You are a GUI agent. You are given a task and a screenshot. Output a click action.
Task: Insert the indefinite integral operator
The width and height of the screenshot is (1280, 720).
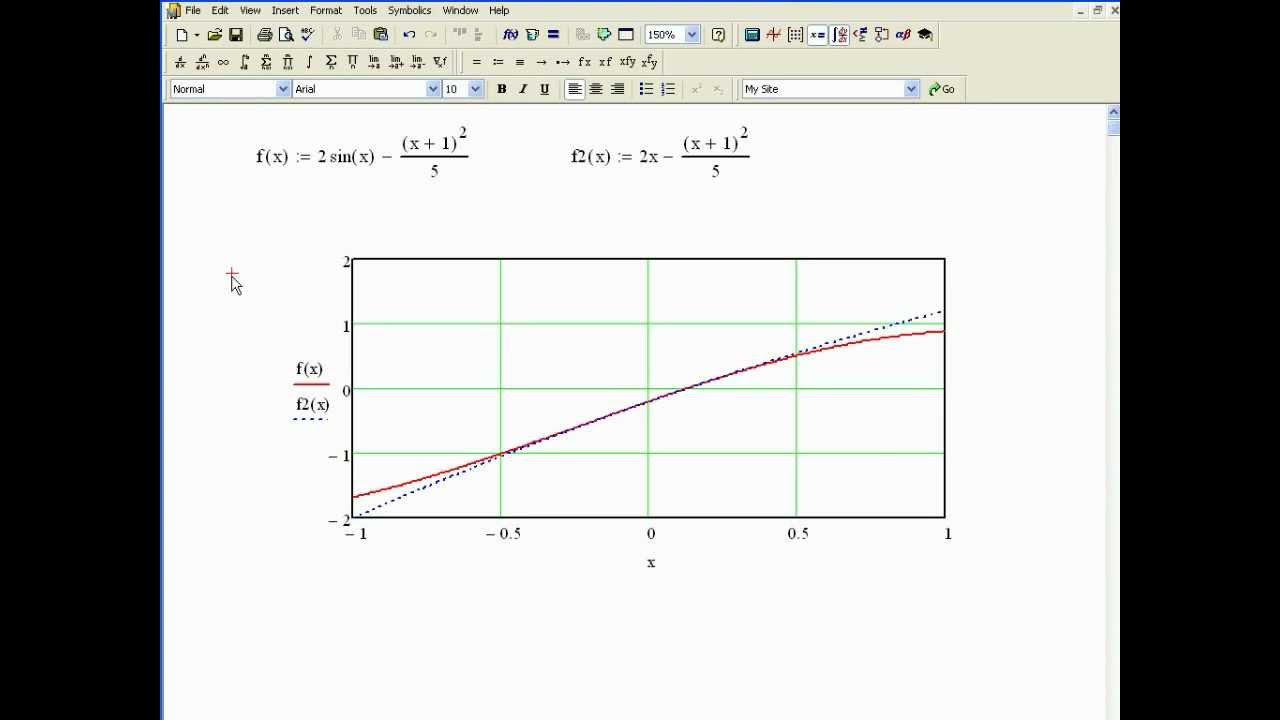point(309,62)
